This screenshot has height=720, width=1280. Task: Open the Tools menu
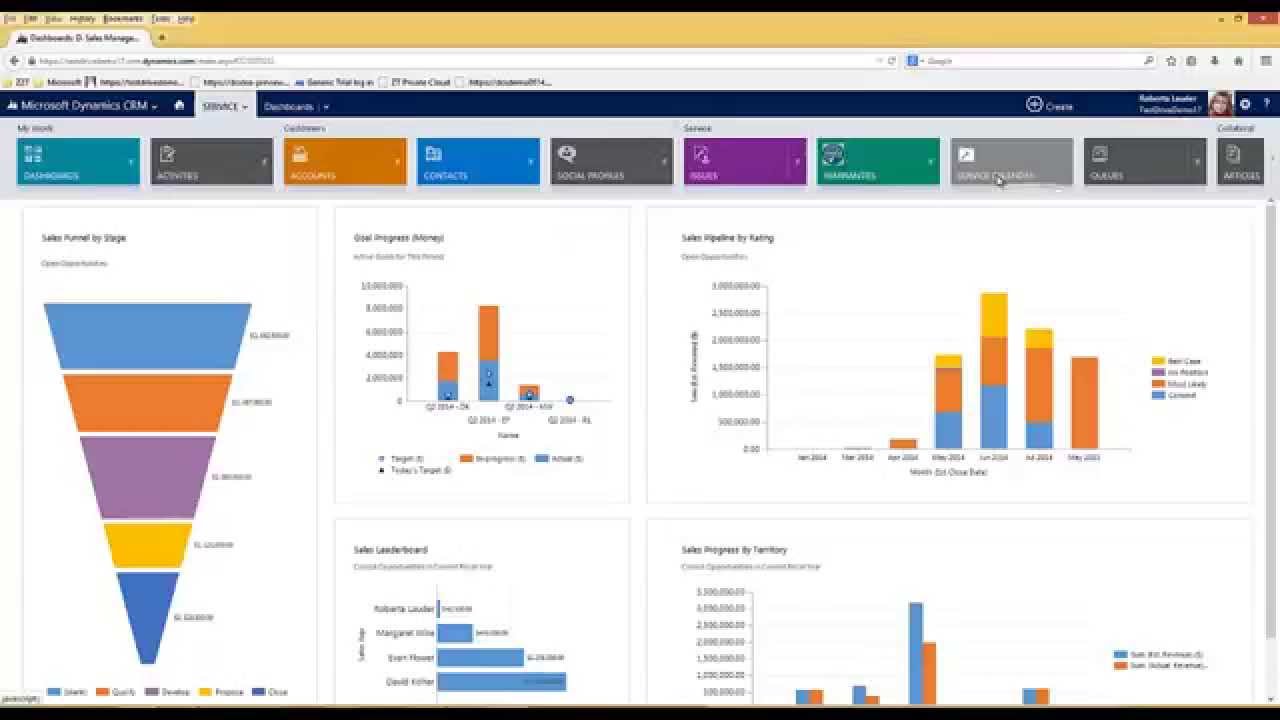click(160, 19)
